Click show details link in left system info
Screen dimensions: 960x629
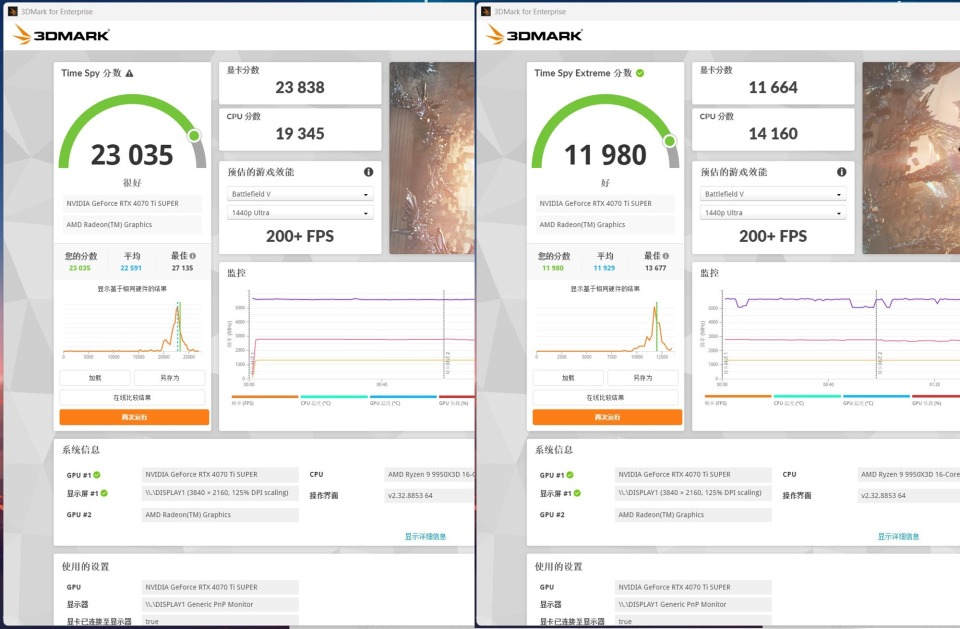pos(426,537)
